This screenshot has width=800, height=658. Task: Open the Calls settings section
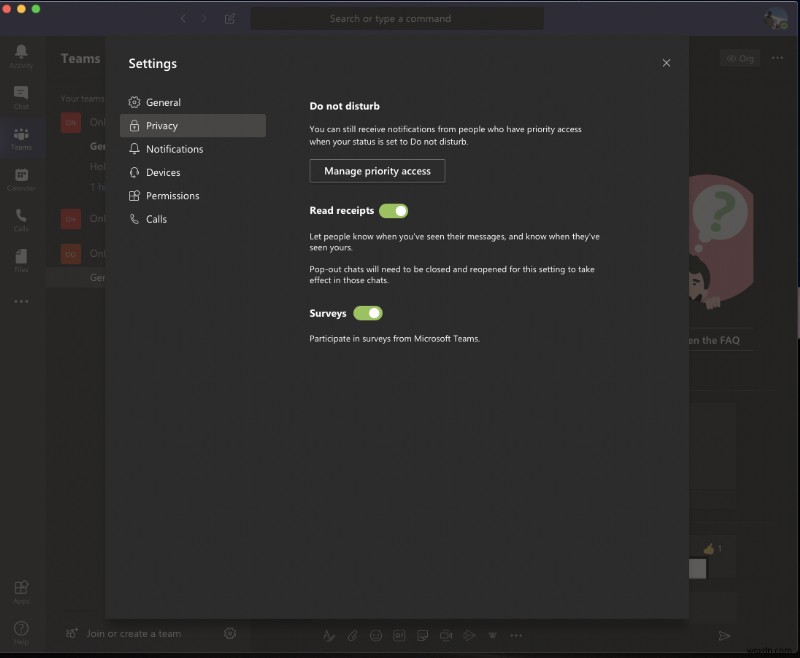193,219
